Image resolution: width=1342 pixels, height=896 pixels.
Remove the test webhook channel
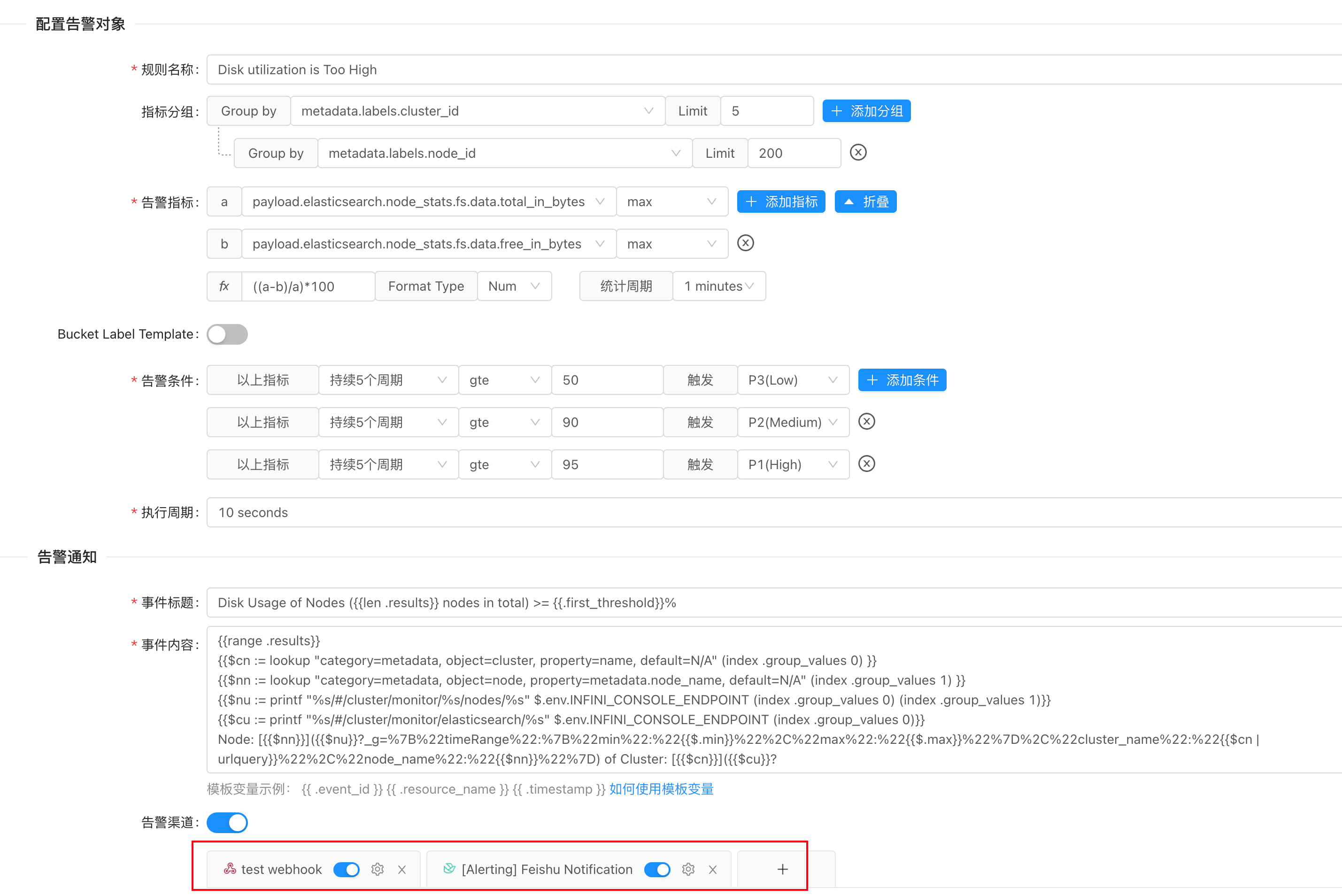tap(402, 870)
